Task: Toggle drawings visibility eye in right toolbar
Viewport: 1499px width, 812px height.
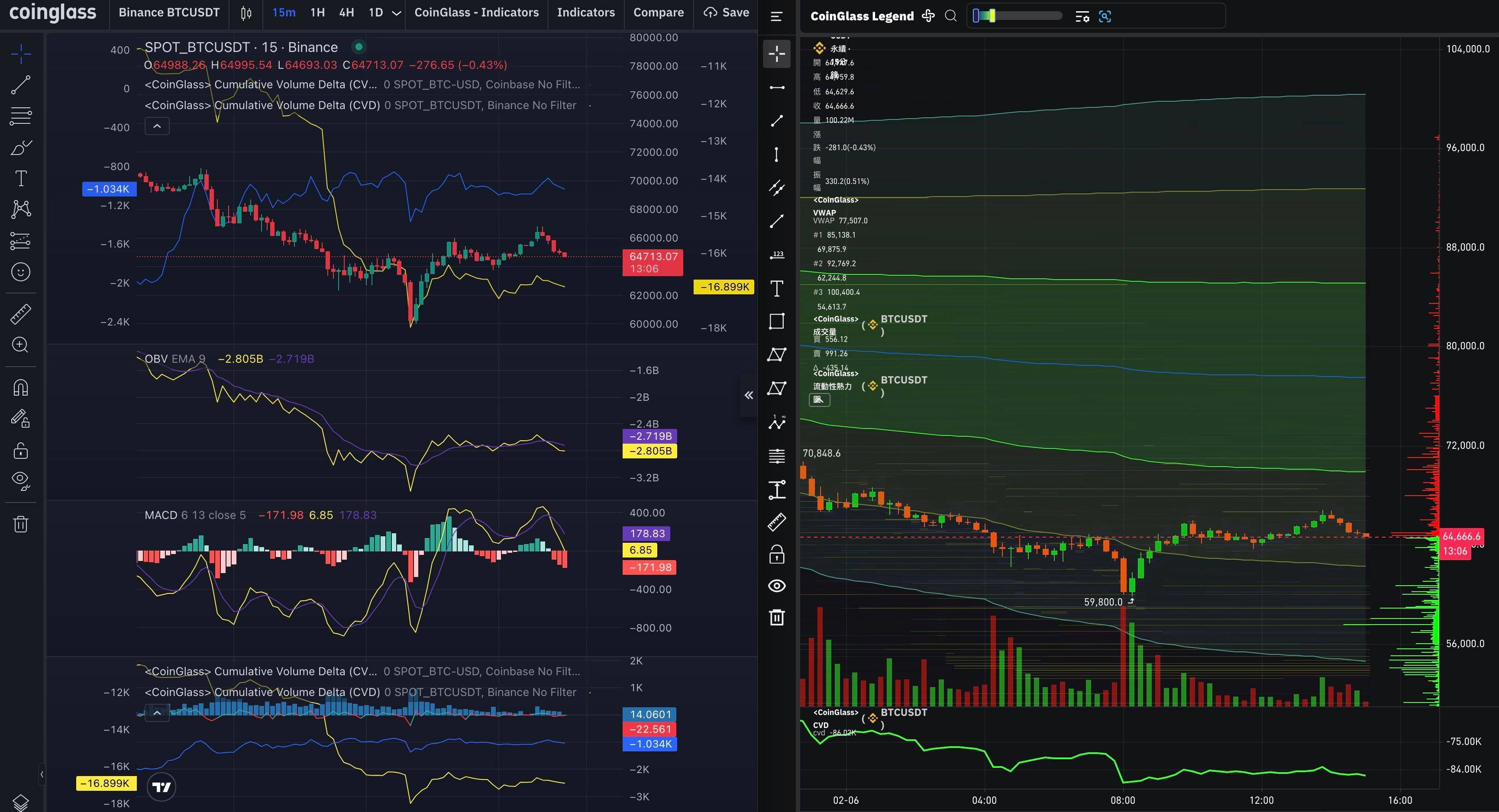Action: (x=776, y=586)
